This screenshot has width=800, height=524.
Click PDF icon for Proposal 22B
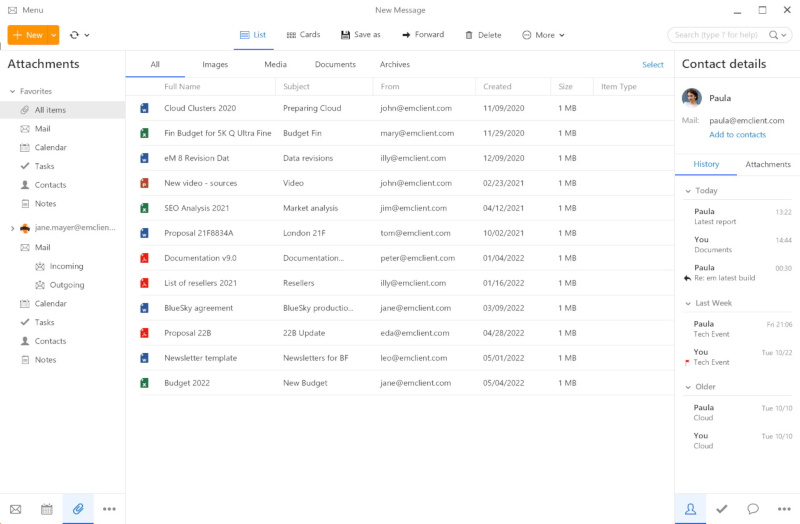click(x=144, y=333)
